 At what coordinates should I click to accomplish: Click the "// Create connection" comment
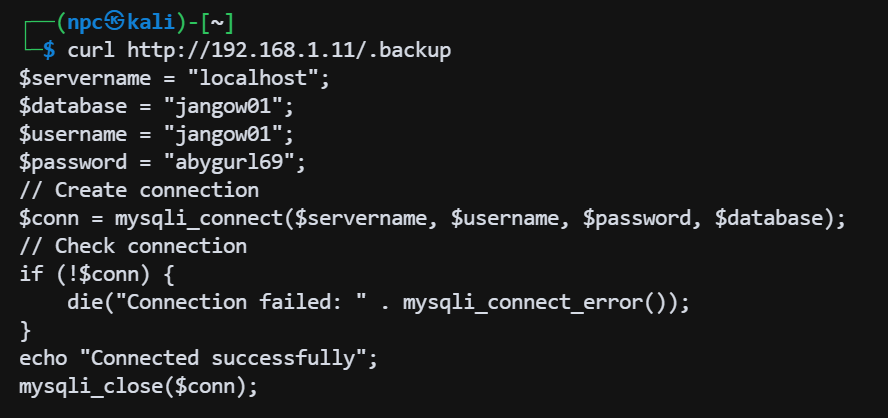pos(139,189)
